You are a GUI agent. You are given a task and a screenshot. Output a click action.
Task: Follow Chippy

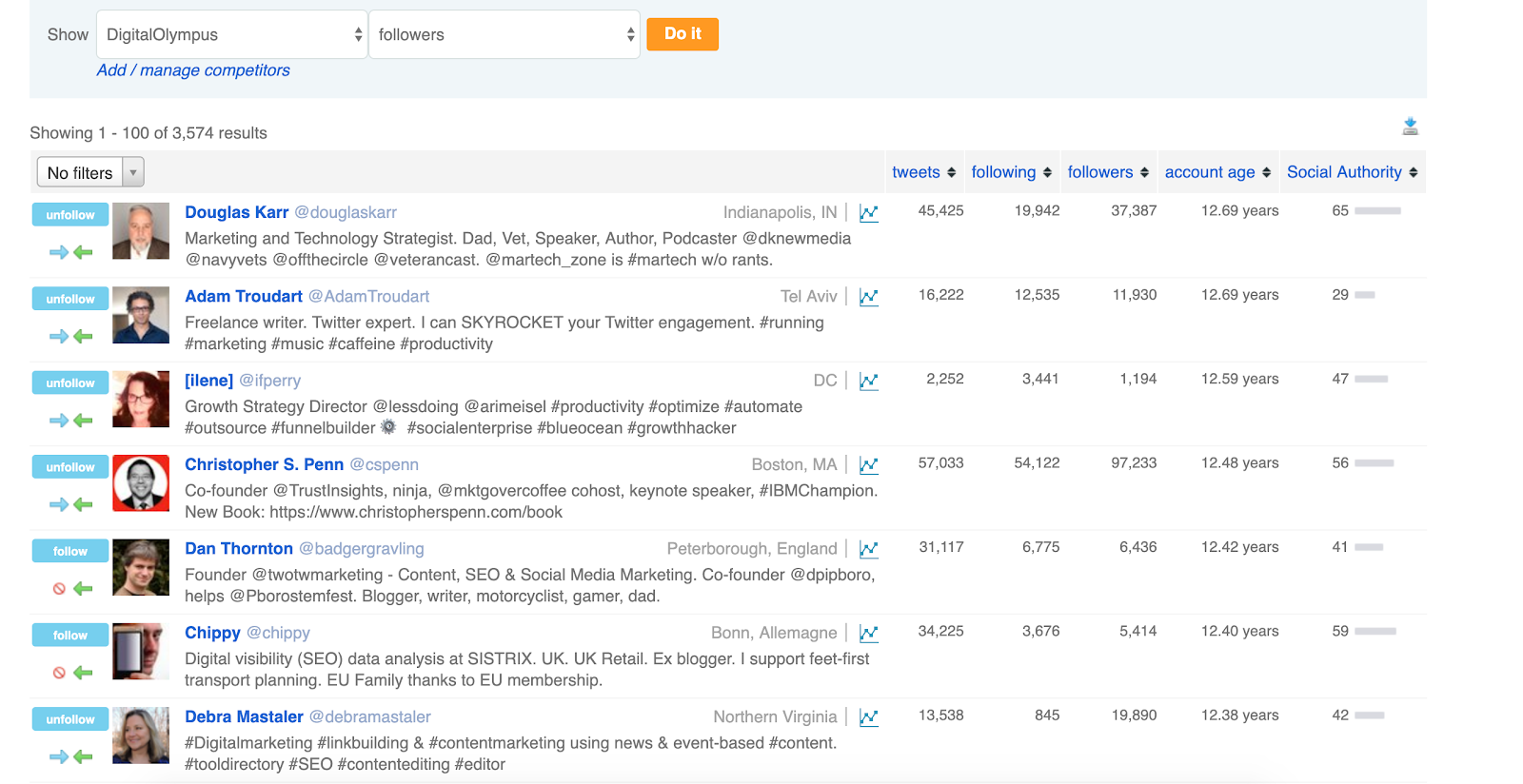click(70, 635)
